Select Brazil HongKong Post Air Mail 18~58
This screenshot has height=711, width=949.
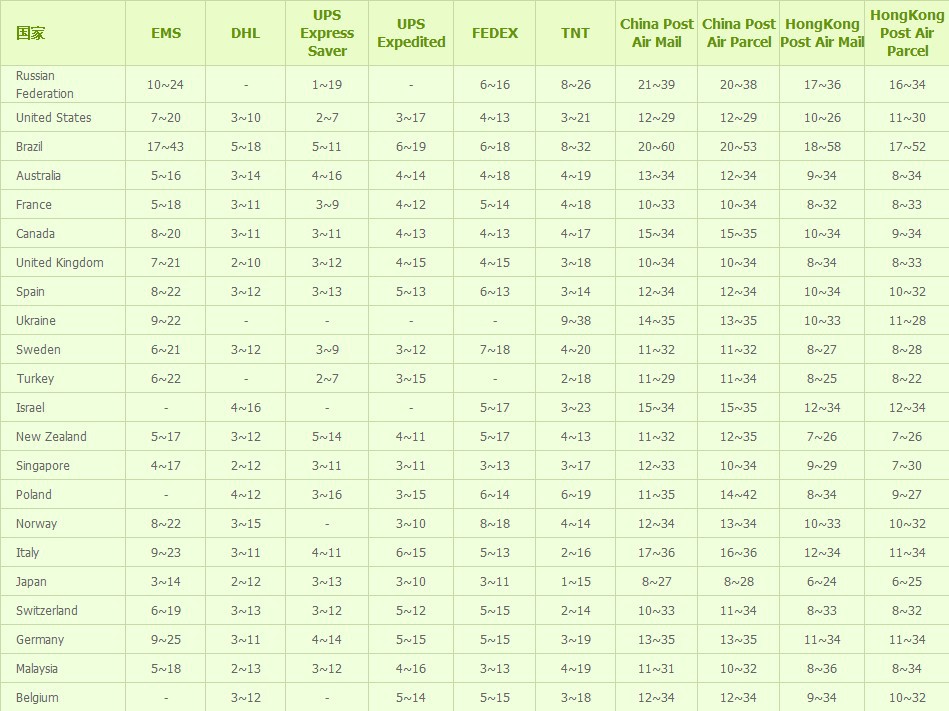pos(822,146)
